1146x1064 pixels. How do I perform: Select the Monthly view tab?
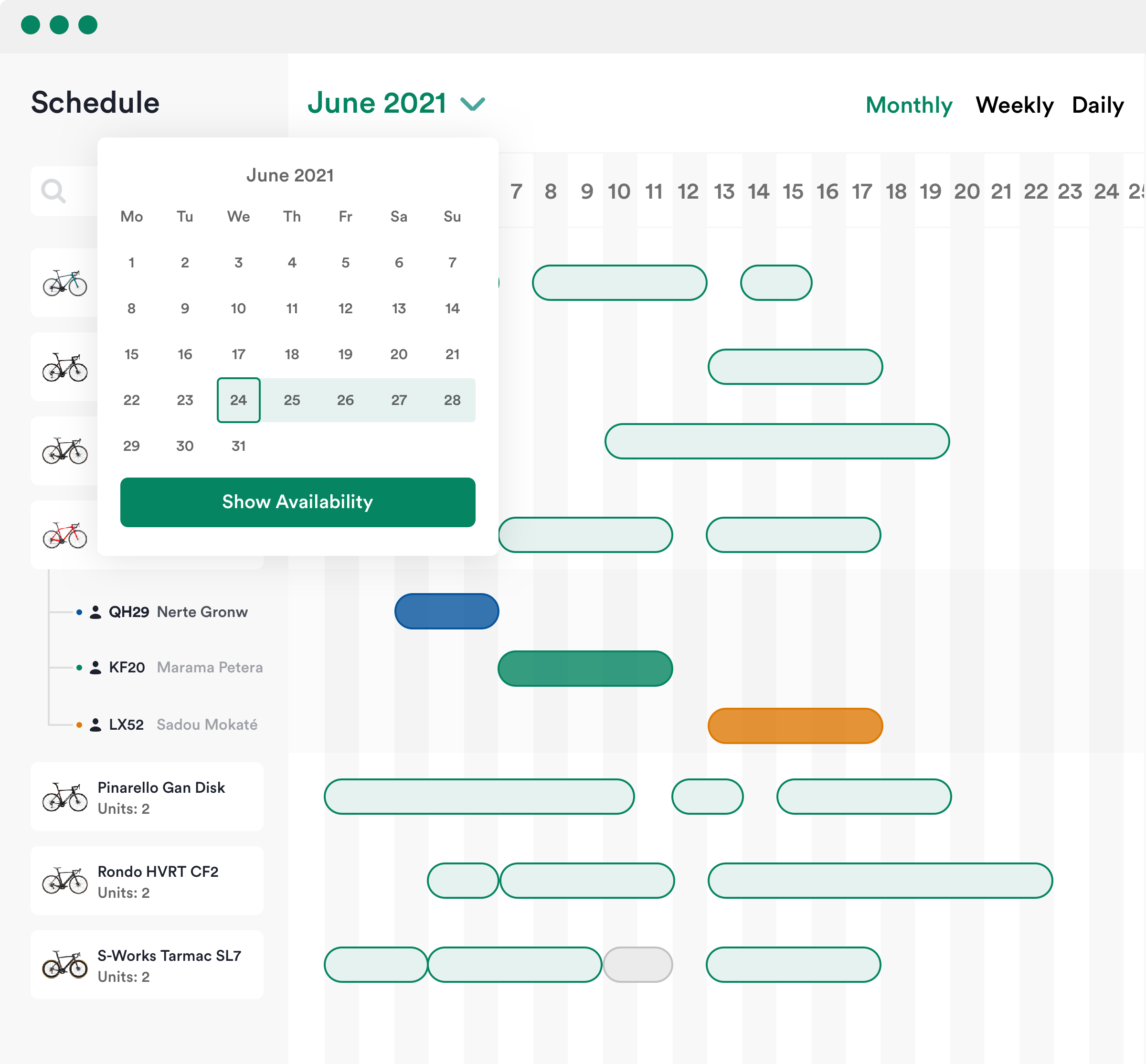909,106
